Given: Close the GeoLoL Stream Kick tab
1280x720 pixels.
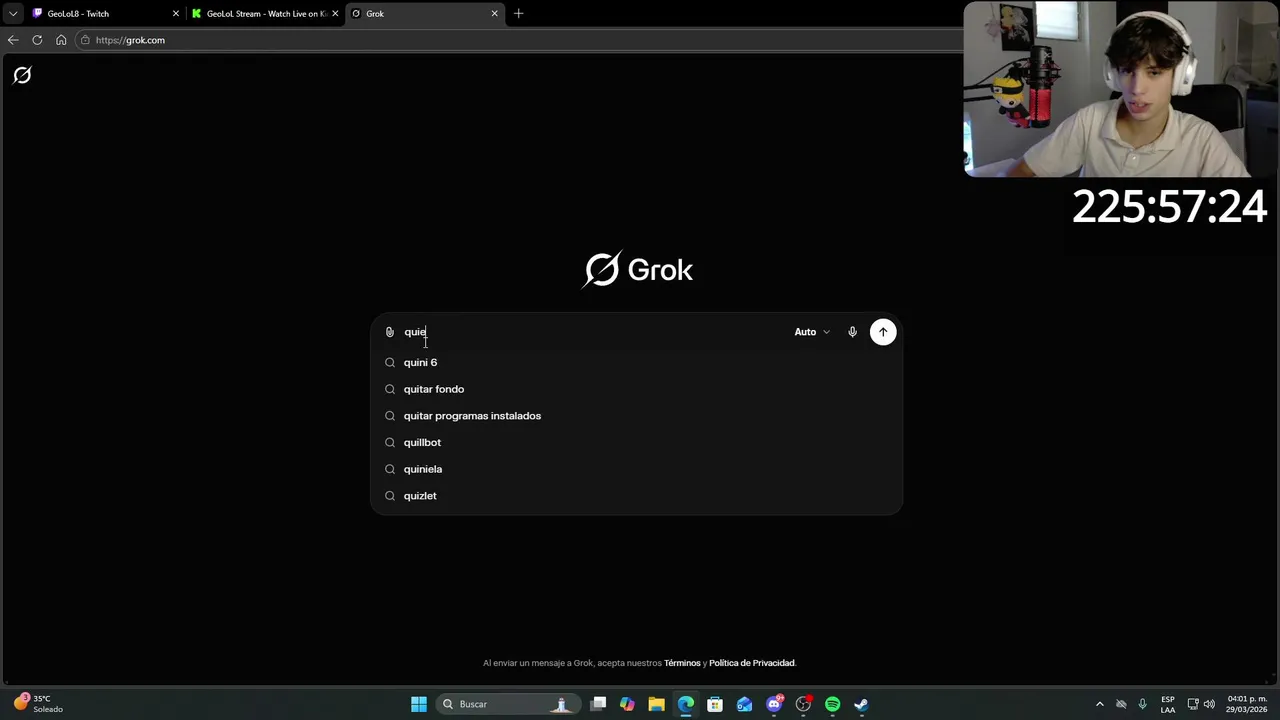Looking at the screenshot, I should 335,14.
